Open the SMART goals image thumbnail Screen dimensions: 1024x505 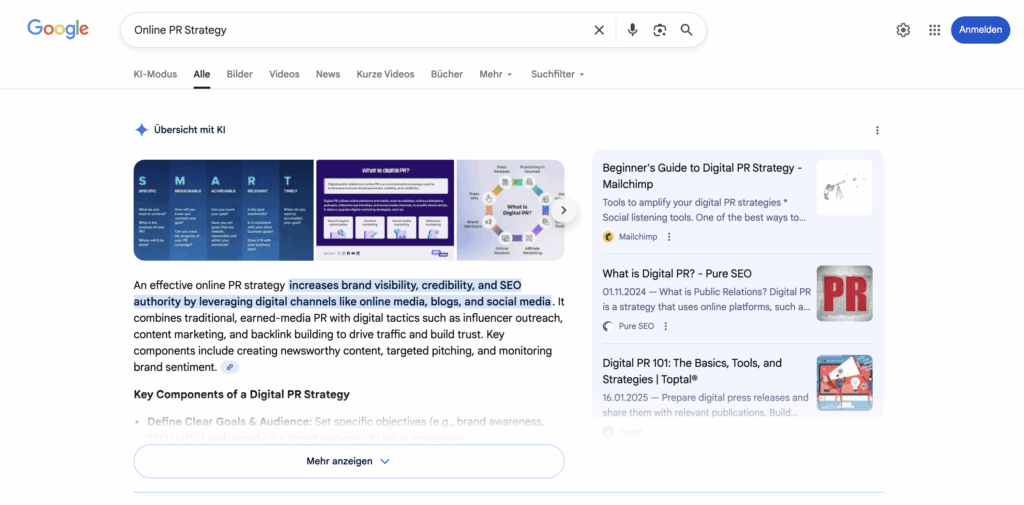pos(223,210)
